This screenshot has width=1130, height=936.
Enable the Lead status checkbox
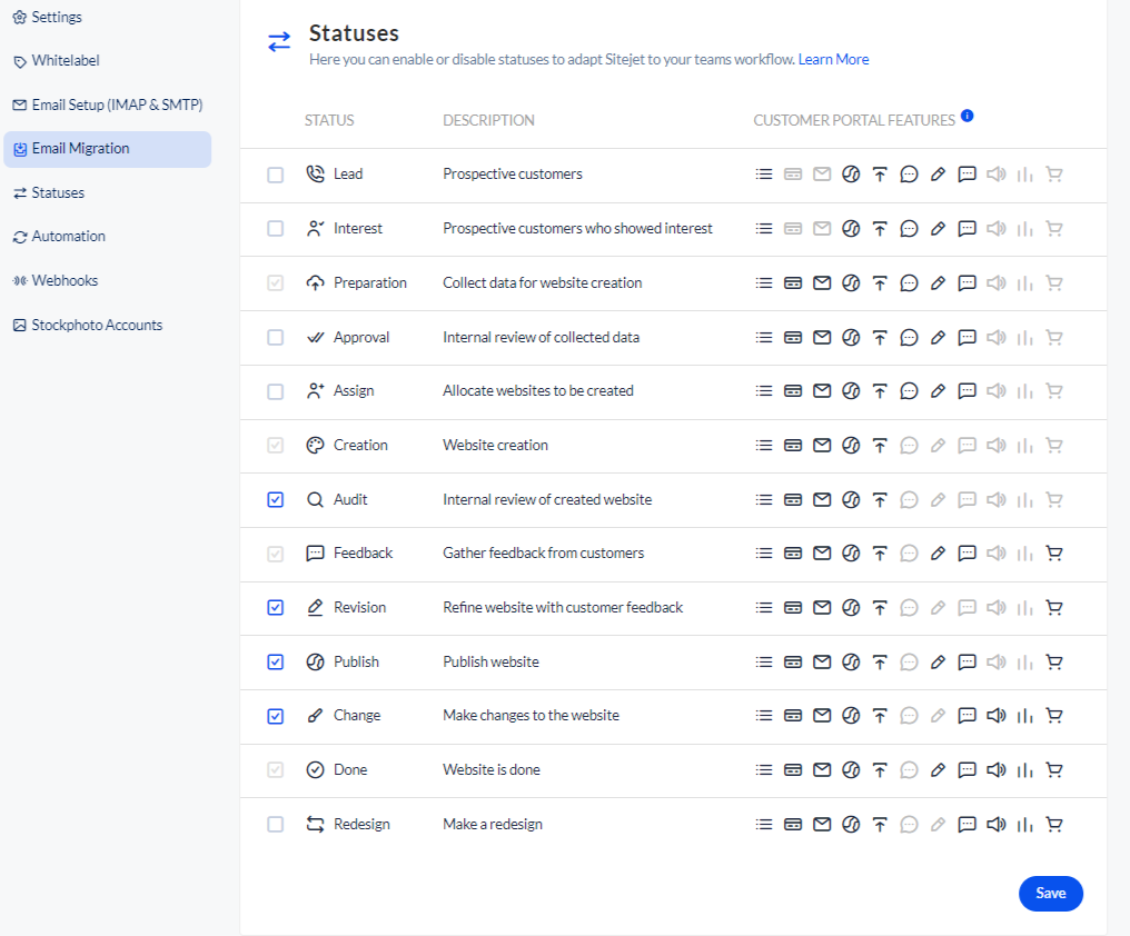[x=275, y=174]
